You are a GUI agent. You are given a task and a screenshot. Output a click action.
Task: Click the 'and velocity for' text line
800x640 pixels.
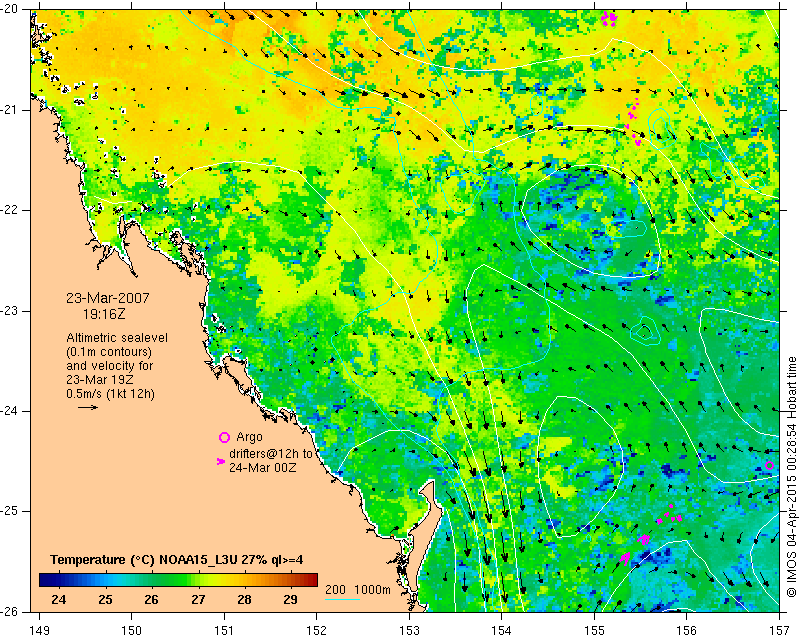tap(110, 366)
